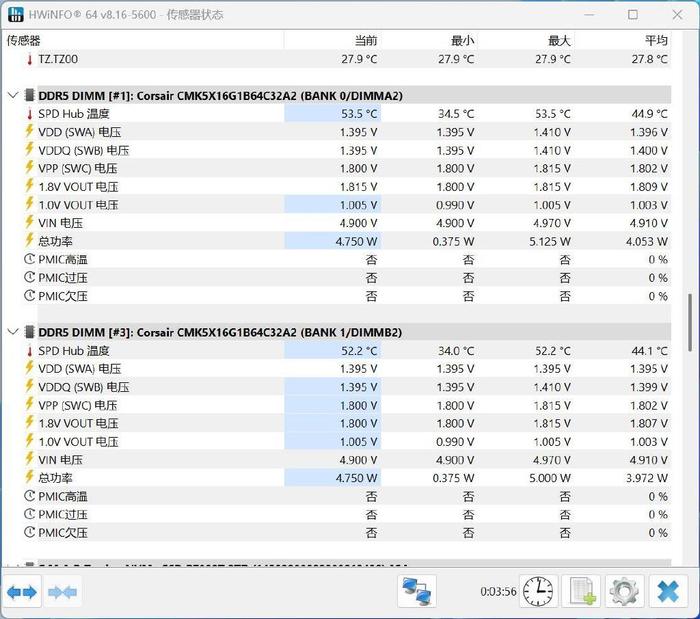The image size is (700, 619).
Task: Select DIMM #1 1.8V VOUT 电压 label
Action: click(78, 187)
